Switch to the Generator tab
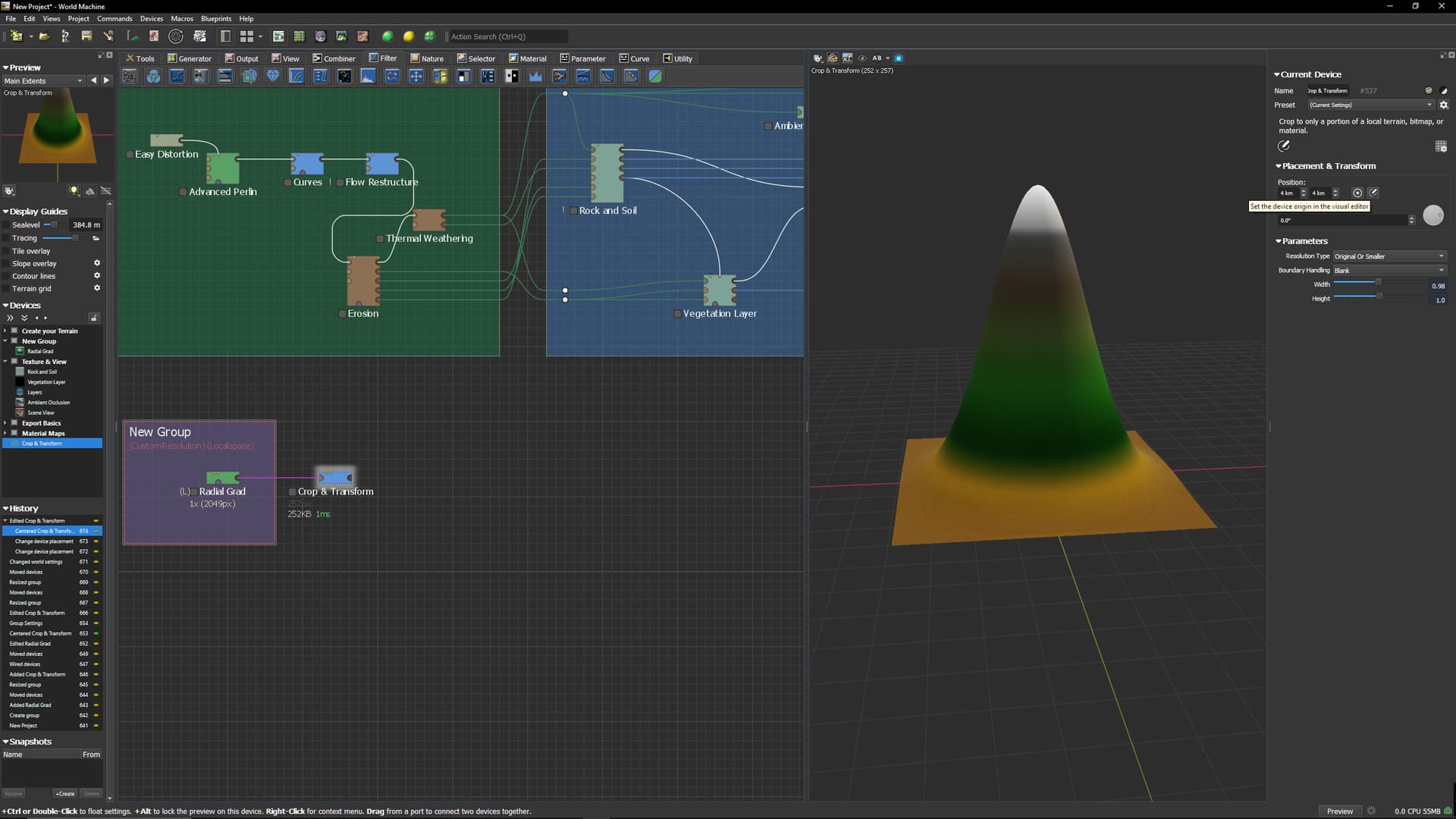 click(189, 58)
